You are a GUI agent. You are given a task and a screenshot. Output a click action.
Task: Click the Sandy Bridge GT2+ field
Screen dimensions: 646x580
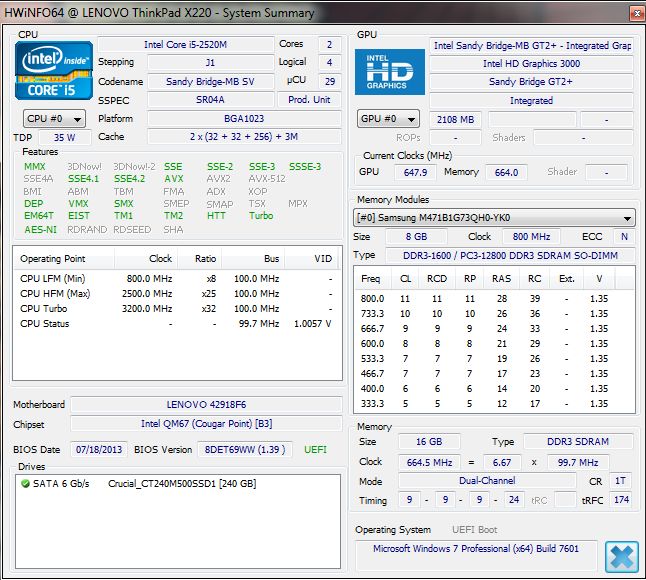tap(531, 82)
